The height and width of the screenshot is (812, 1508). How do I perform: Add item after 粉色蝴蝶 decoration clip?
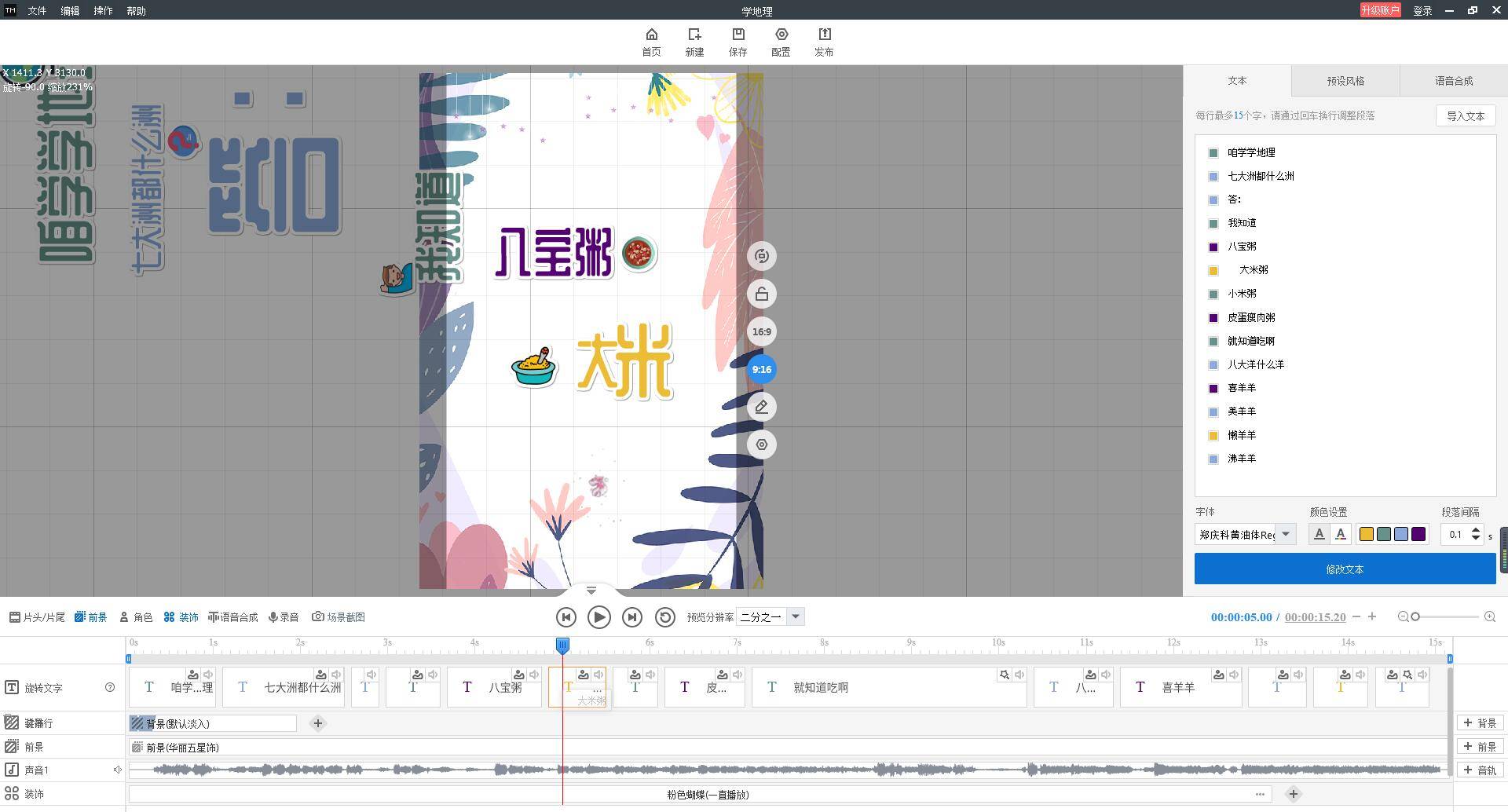(x=1294, y=794)
